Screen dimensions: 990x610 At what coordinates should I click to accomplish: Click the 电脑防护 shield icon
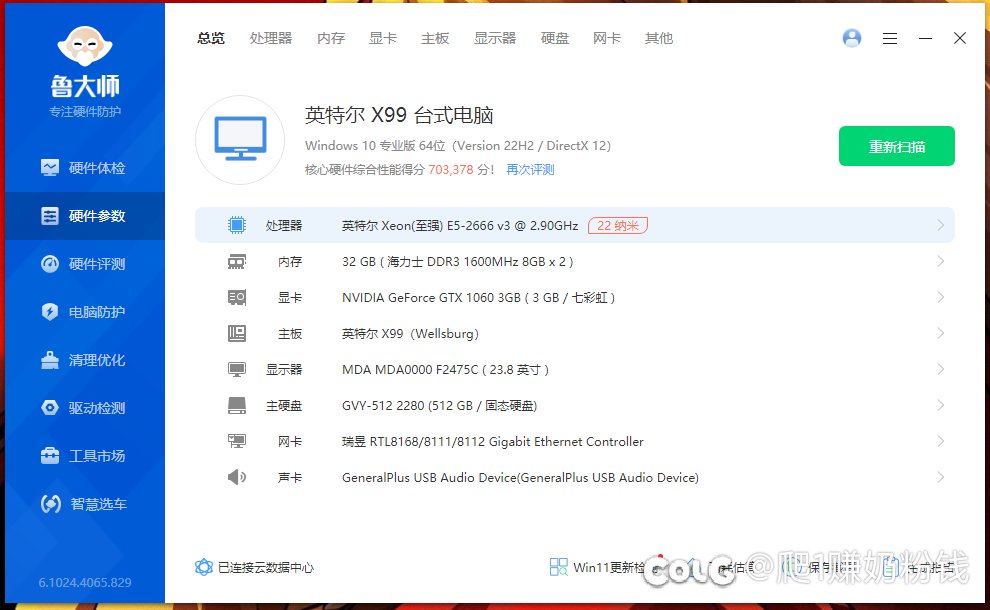(x=50, y=312)
